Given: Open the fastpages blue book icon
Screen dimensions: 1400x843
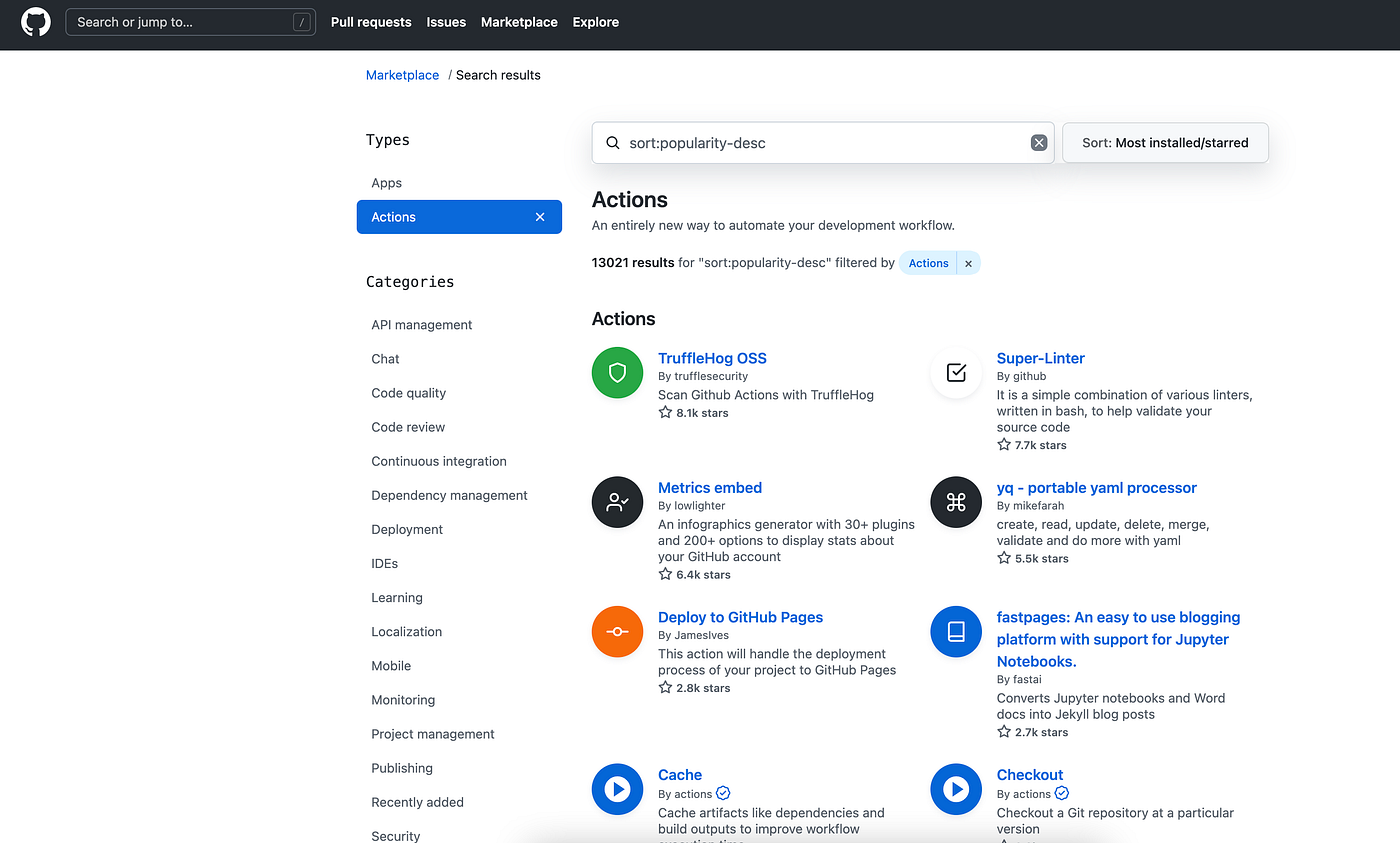Looking at the screenshot, I should (x=956, y=632).
